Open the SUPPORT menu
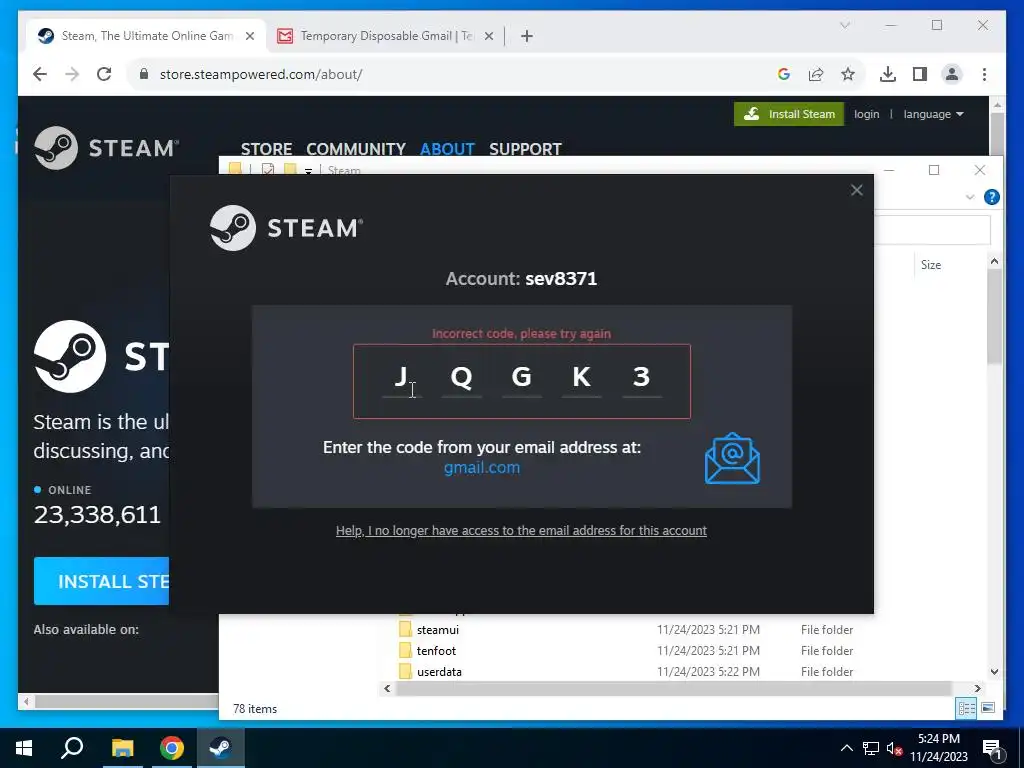 point(525,149)
